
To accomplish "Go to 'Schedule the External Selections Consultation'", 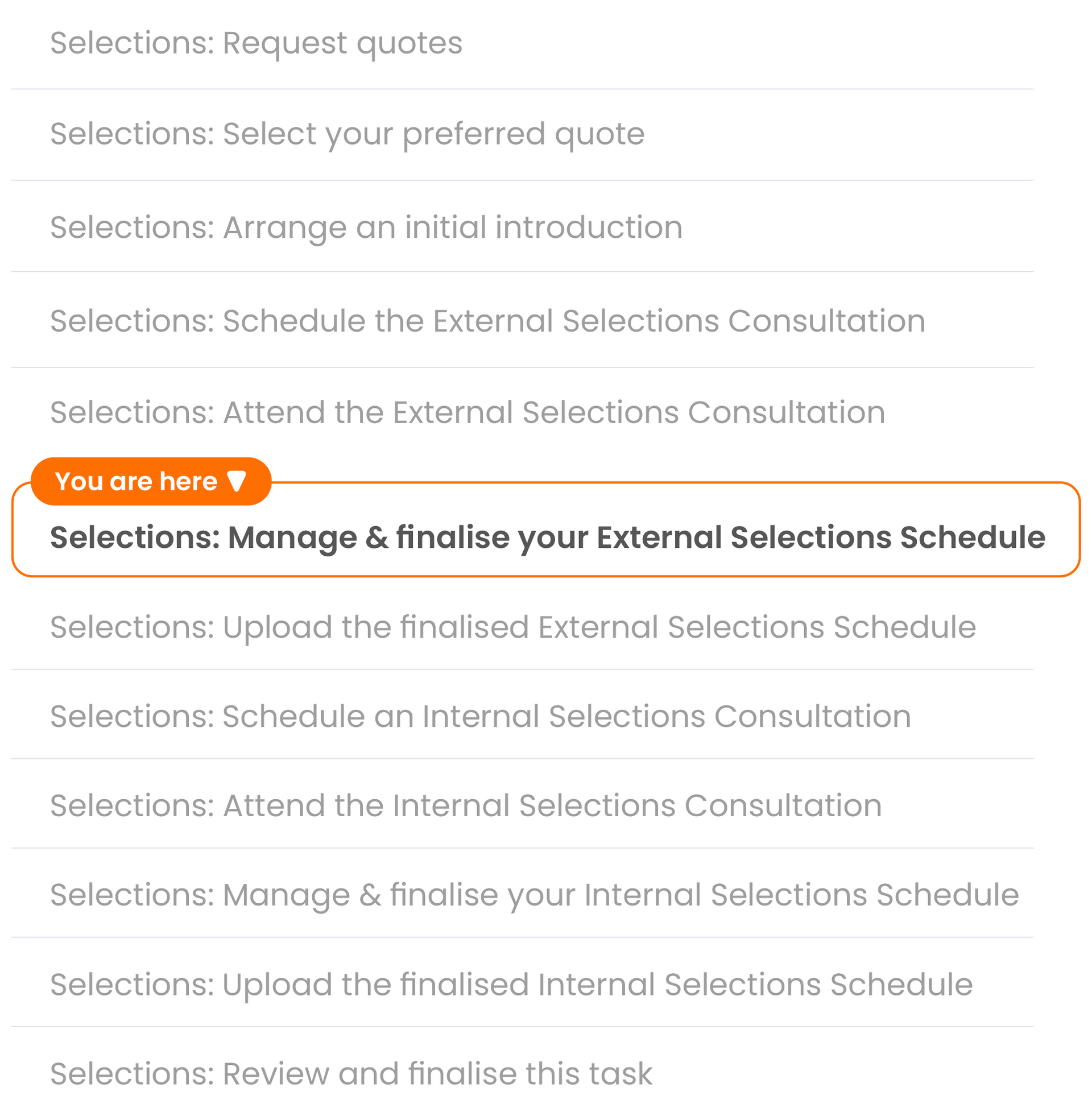I will coord(487,321).
